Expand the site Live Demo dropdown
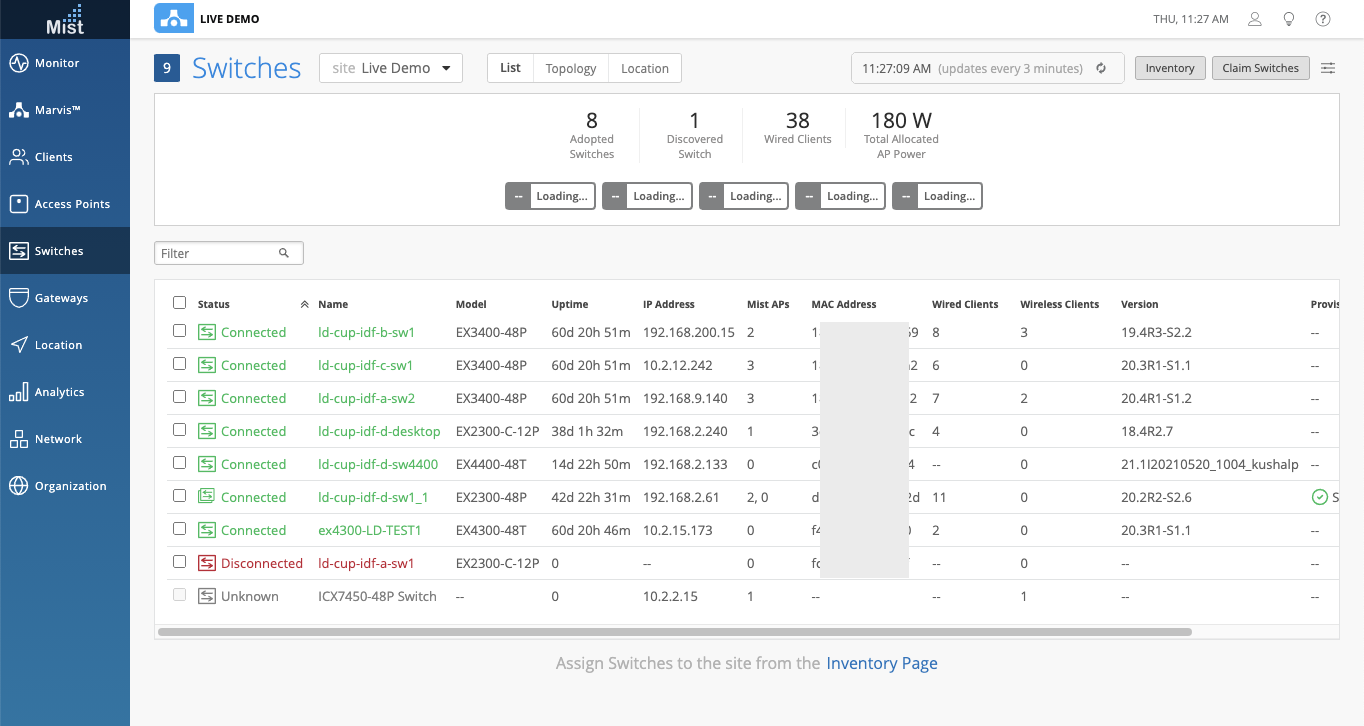This screenshot has width=1364, height=726. pyautogui.click(x=391, y=68)
